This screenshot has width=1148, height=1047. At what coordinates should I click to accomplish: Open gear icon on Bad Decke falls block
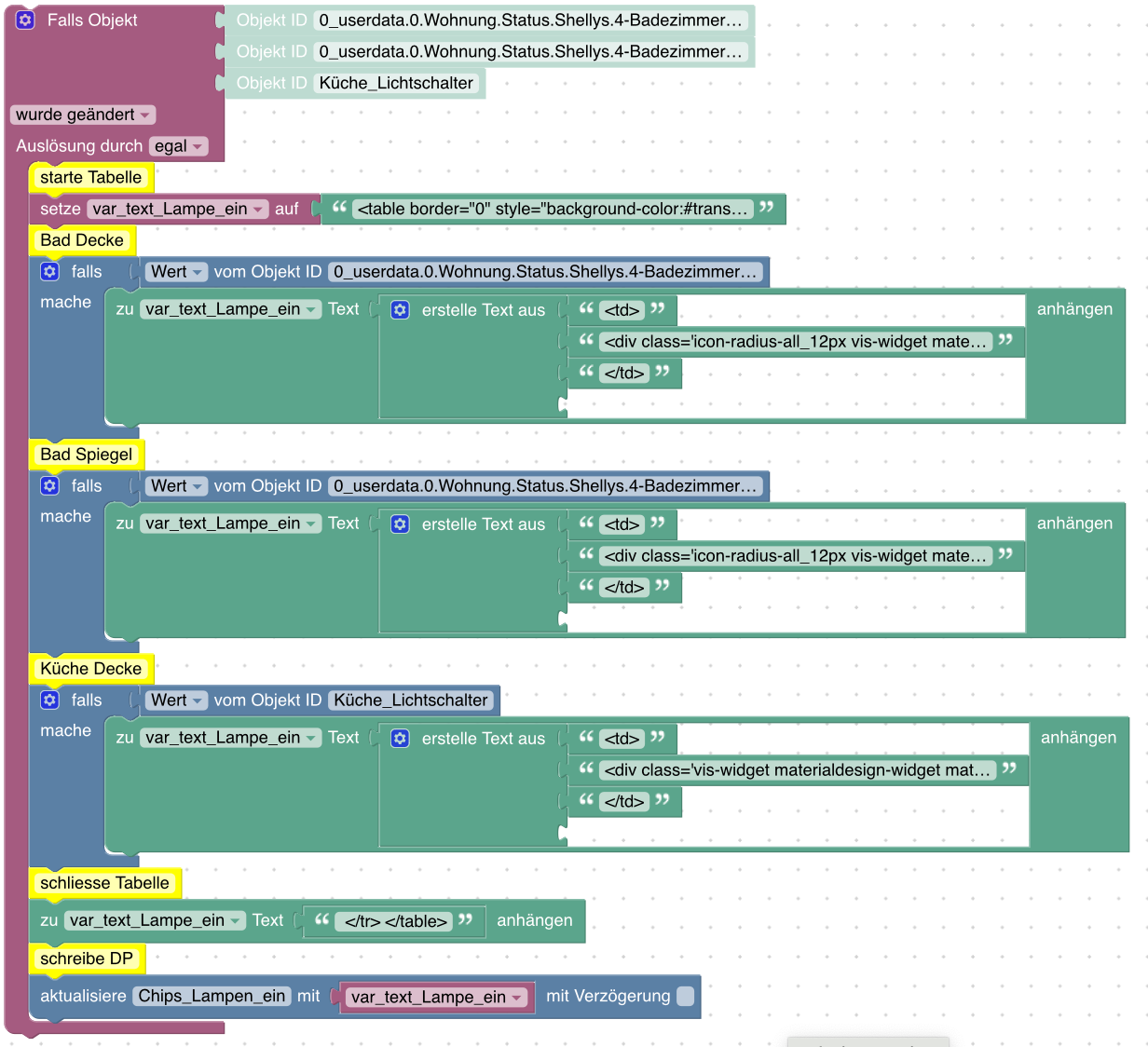(49, 271)
